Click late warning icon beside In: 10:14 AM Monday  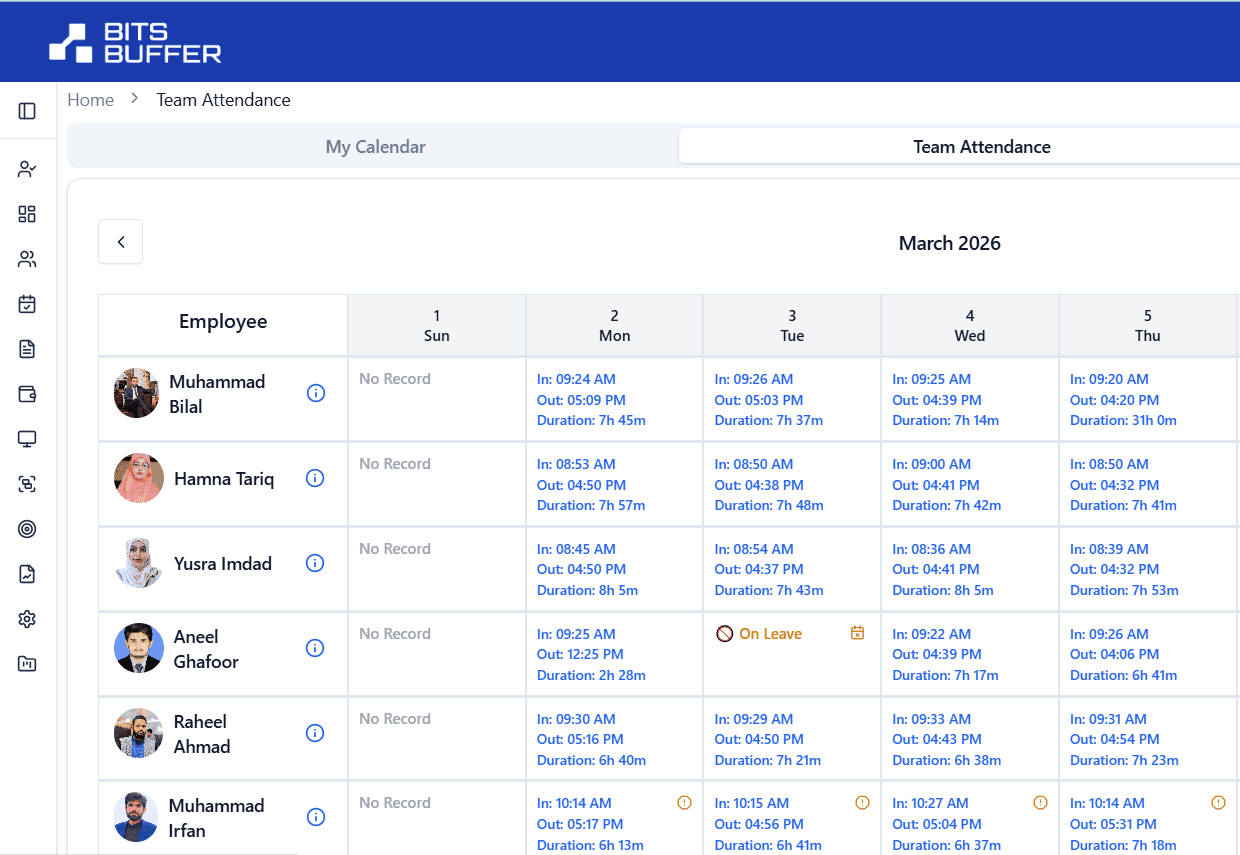pyautogui.click(x=684, y=802)
